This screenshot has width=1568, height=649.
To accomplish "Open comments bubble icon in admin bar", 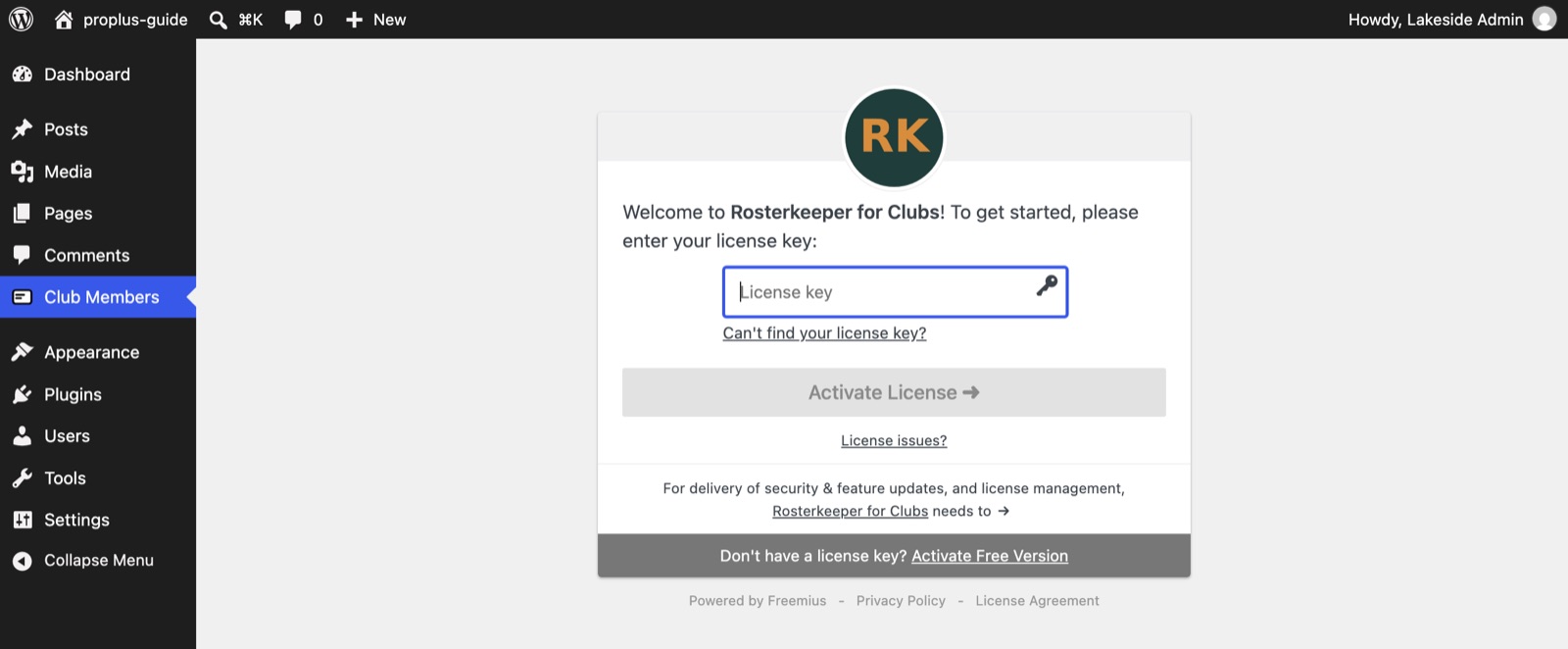I will (x=293, y=20).
